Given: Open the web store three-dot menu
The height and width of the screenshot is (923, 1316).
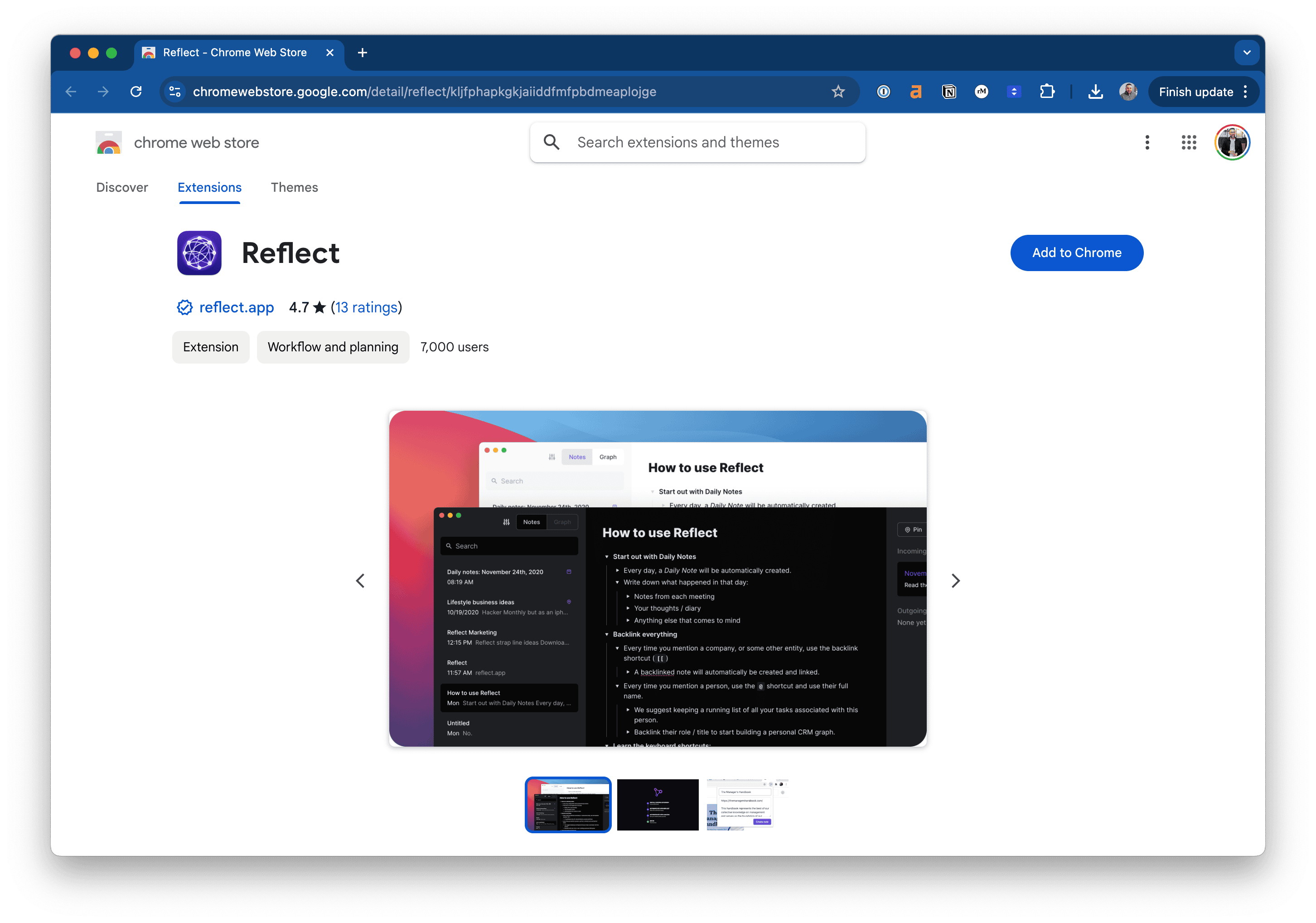Looking at the screenshot, I should tap(1147, 143).
